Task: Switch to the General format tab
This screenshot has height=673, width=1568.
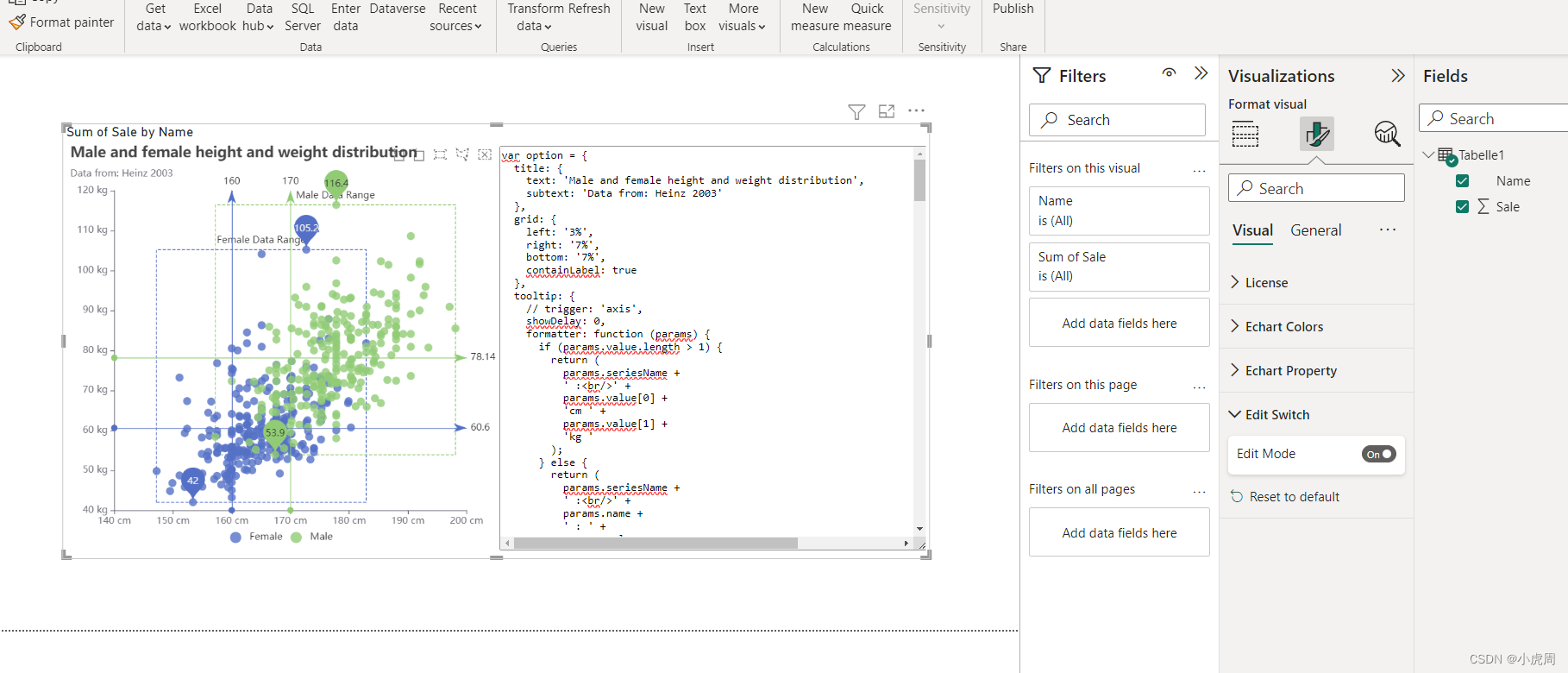Action: tap(1315, 230)
